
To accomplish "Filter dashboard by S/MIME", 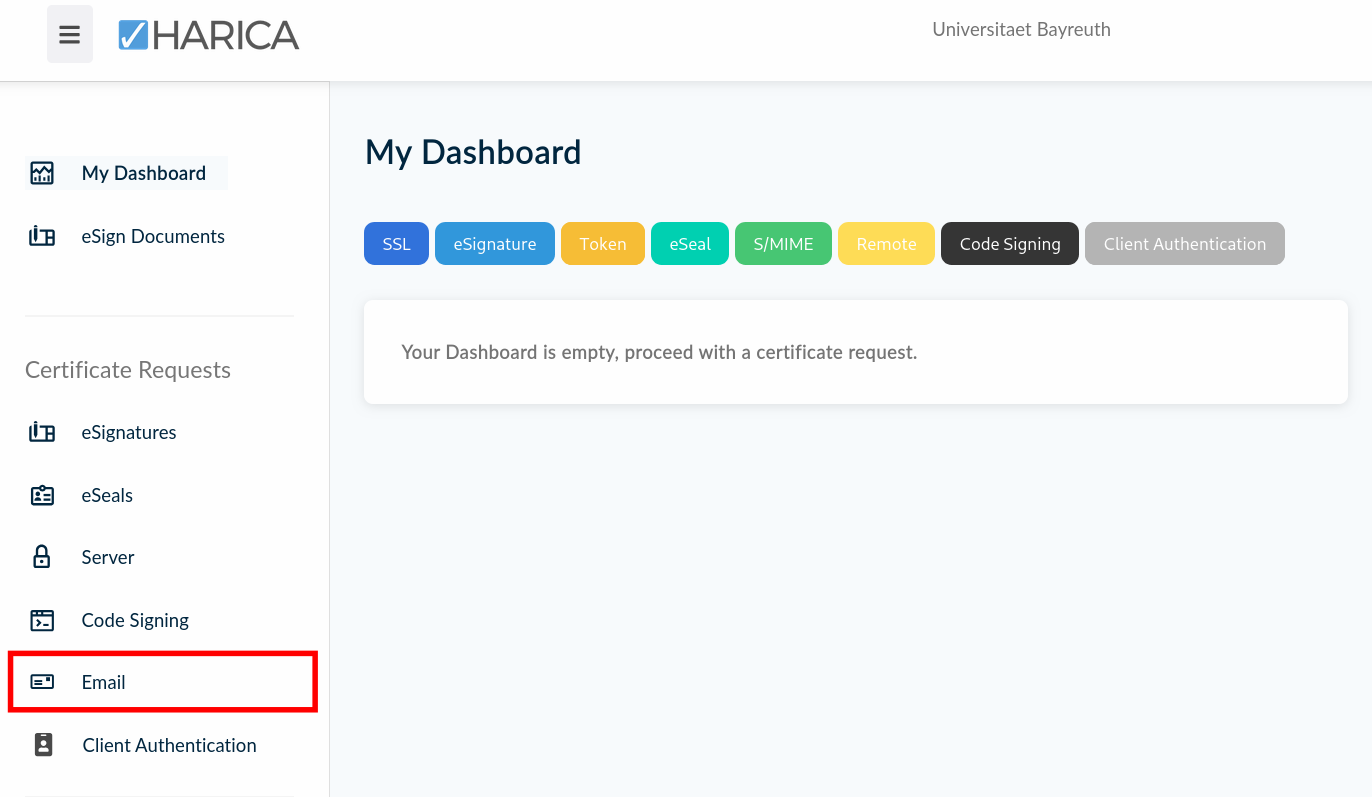I will tap(784, 244).
